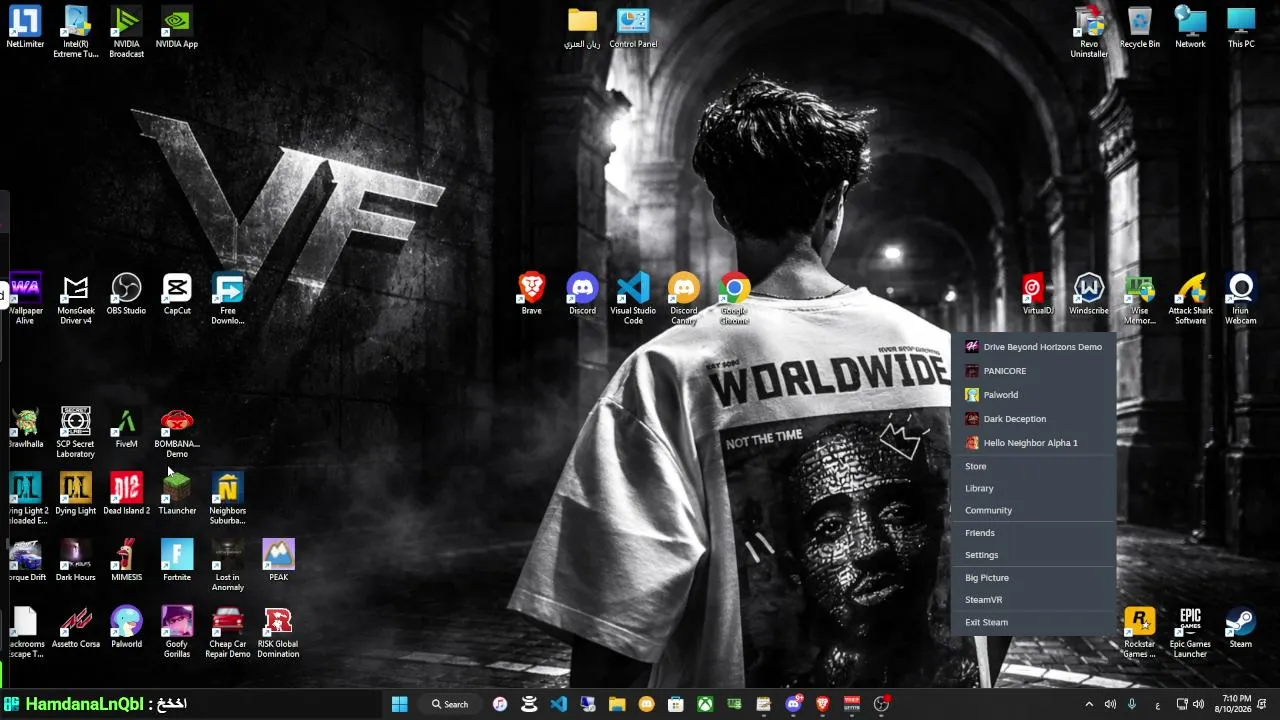Screen dimensions: 1280x720
Task: Select the Dead Island 2 icon
Action: point(126,495)
